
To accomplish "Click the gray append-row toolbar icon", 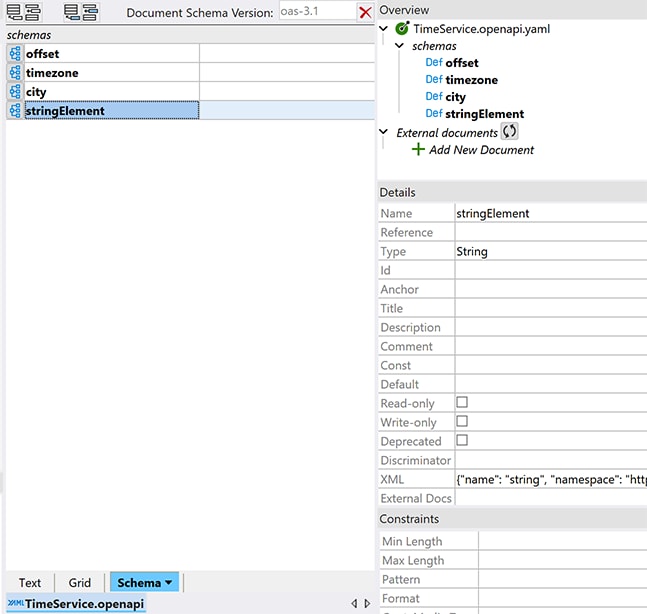I will pyautogui.click(x=14, y=12).
